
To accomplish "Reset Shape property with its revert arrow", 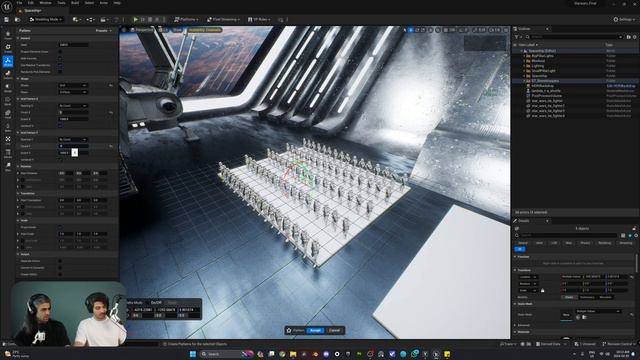I will pos(111,85).
